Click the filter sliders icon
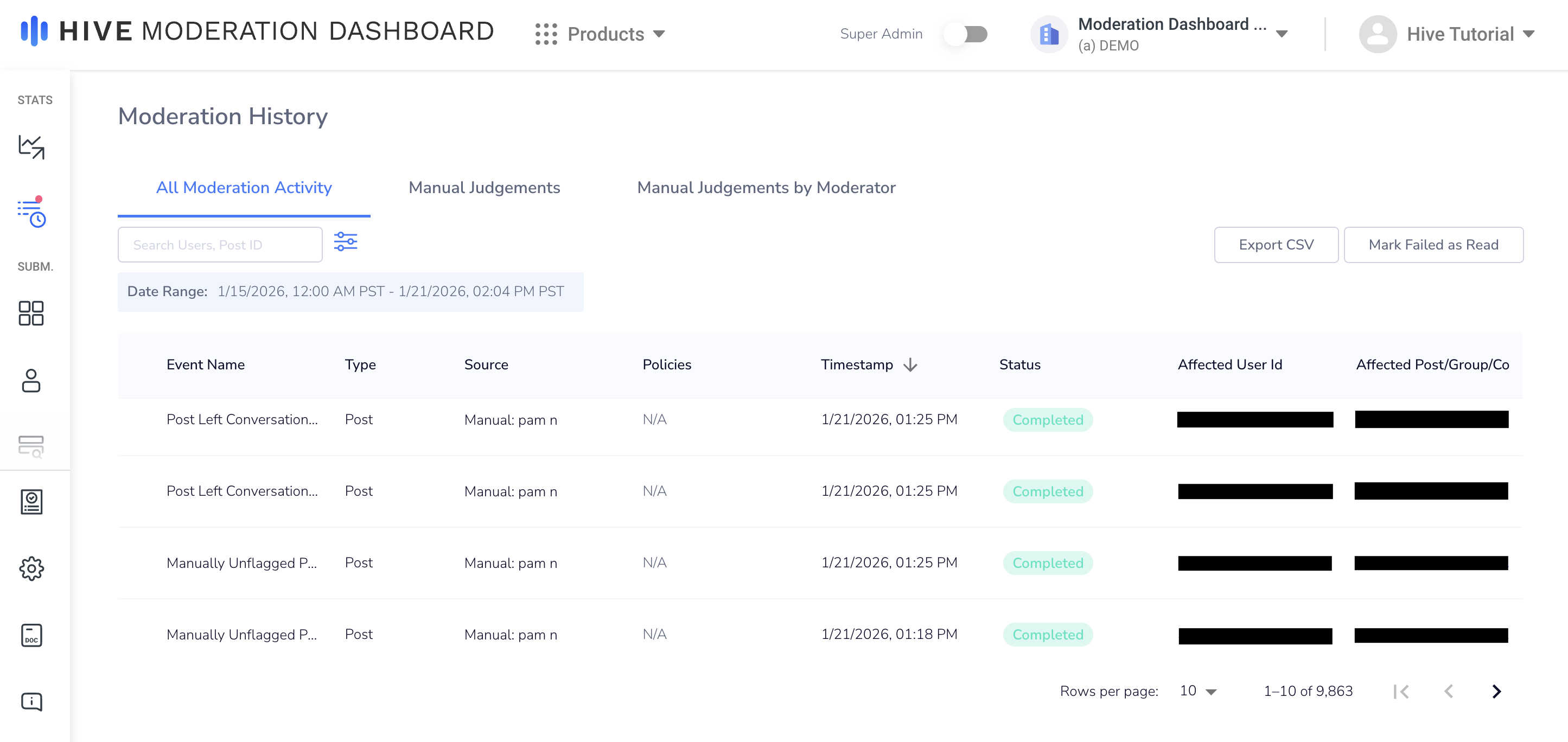 (x=345, y=242)
